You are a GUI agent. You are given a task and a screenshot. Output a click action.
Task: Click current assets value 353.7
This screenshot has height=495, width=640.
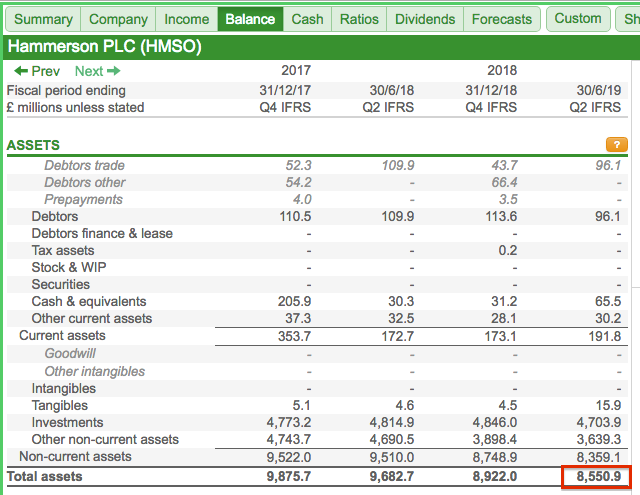294,336
